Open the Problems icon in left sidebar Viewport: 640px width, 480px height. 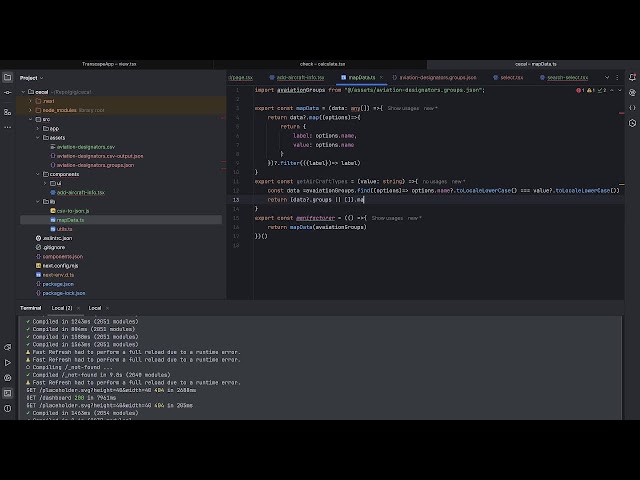[8, 408]
